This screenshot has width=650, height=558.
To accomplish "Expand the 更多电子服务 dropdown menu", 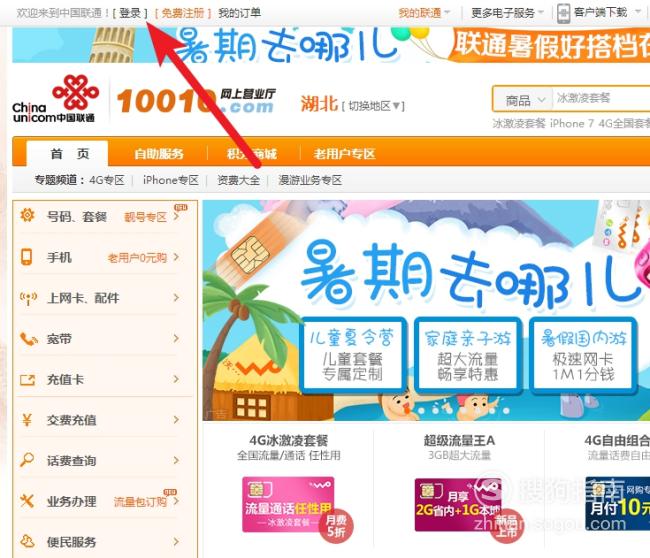I will click(507, 13).
